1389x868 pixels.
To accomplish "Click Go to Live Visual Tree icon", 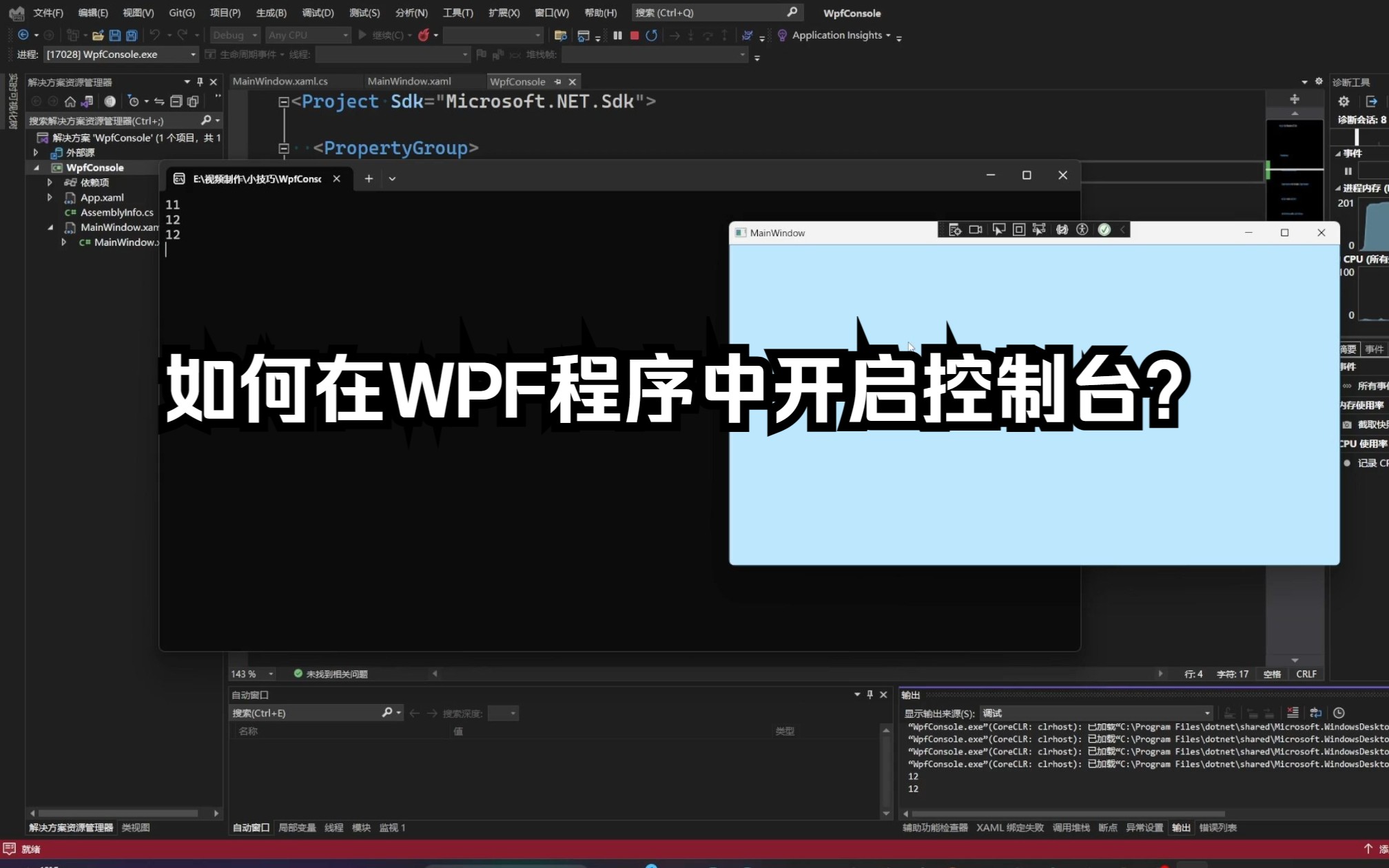I will click(x=955, y=229).
